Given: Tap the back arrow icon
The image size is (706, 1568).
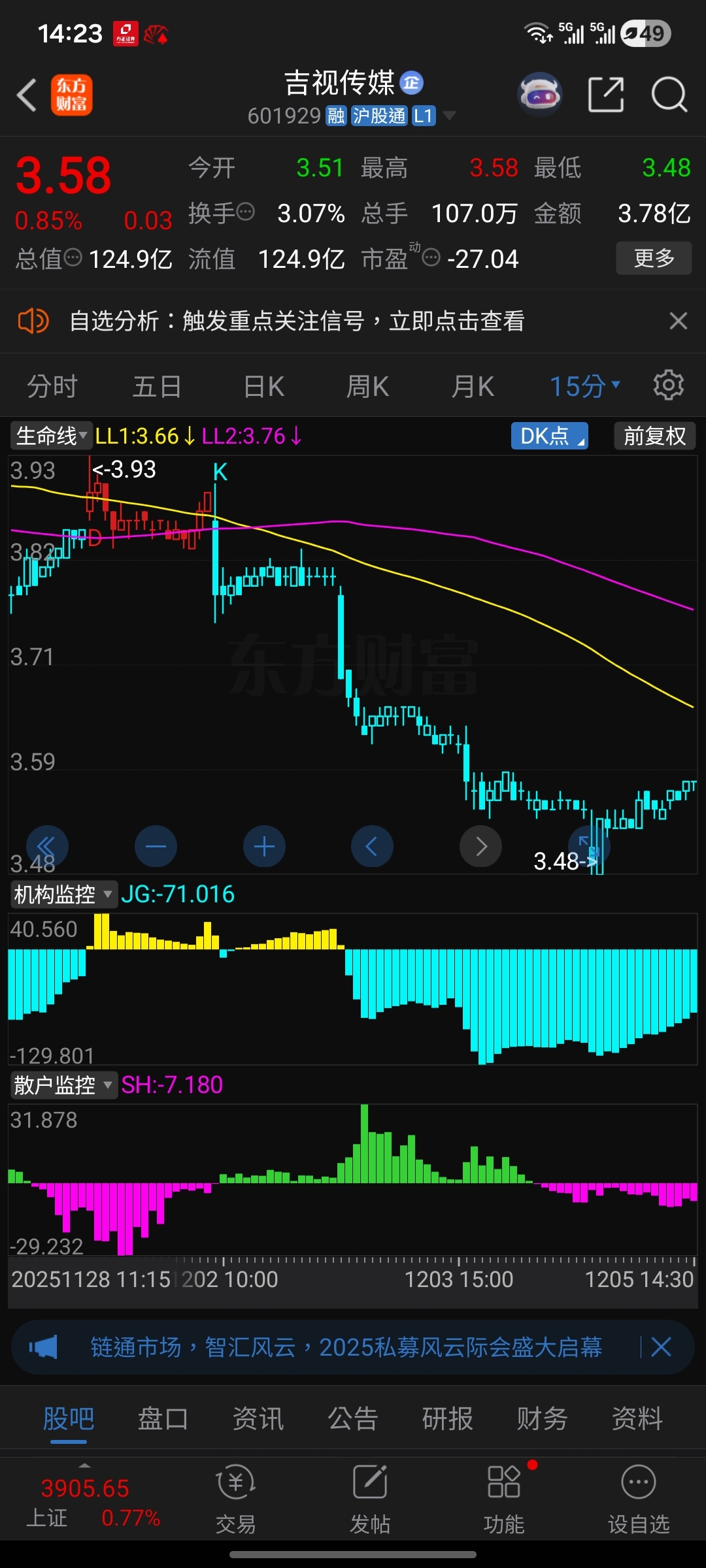Looking at the screenshot, I should tap(27, 95).
